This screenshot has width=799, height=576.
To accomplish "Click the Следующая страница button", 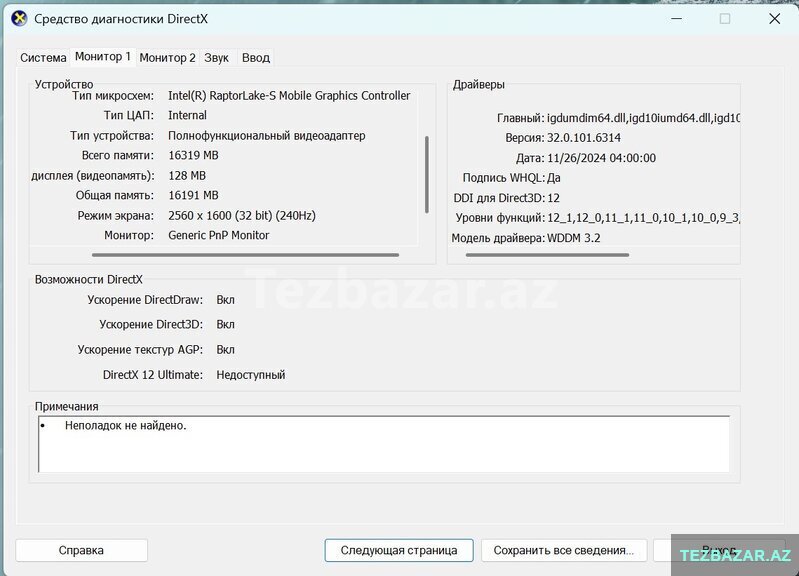I will coord(399,551).
